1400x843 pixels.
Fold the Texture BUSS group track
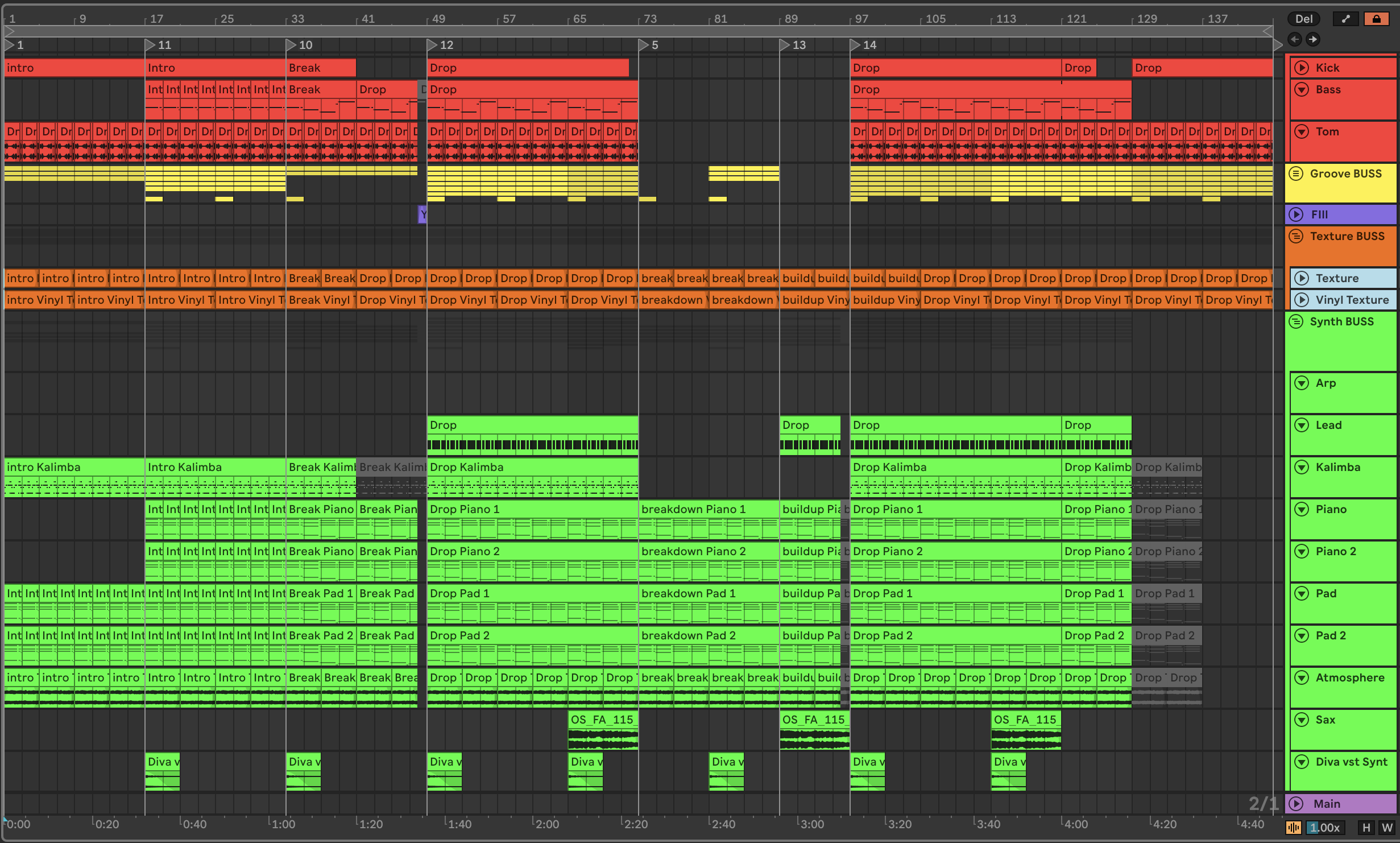click(1296, 236)
